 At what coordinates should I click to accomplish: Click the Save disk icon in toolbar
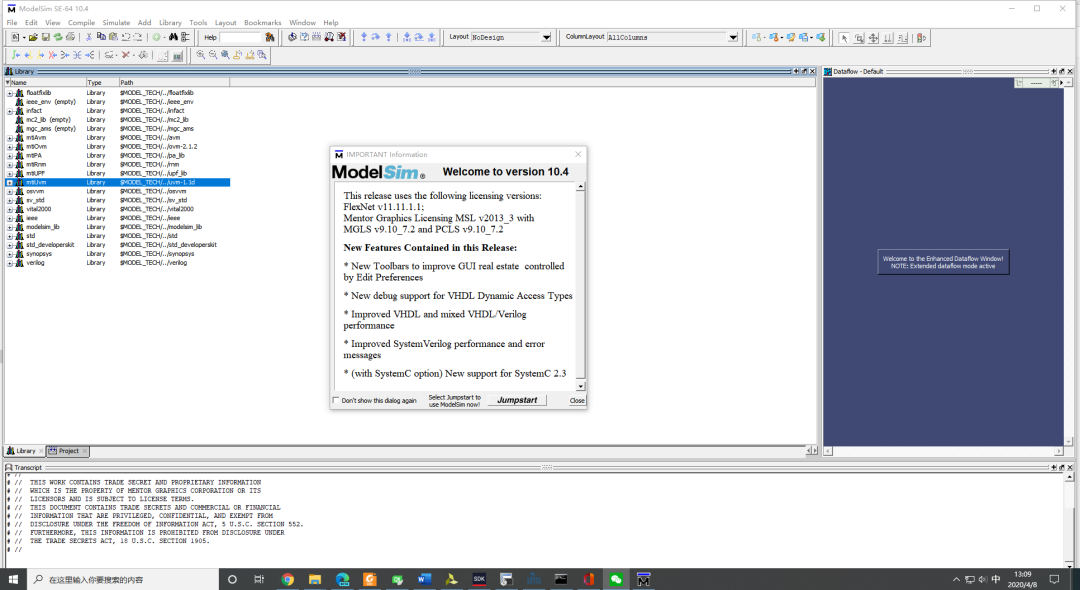click(x=45, y=37)
